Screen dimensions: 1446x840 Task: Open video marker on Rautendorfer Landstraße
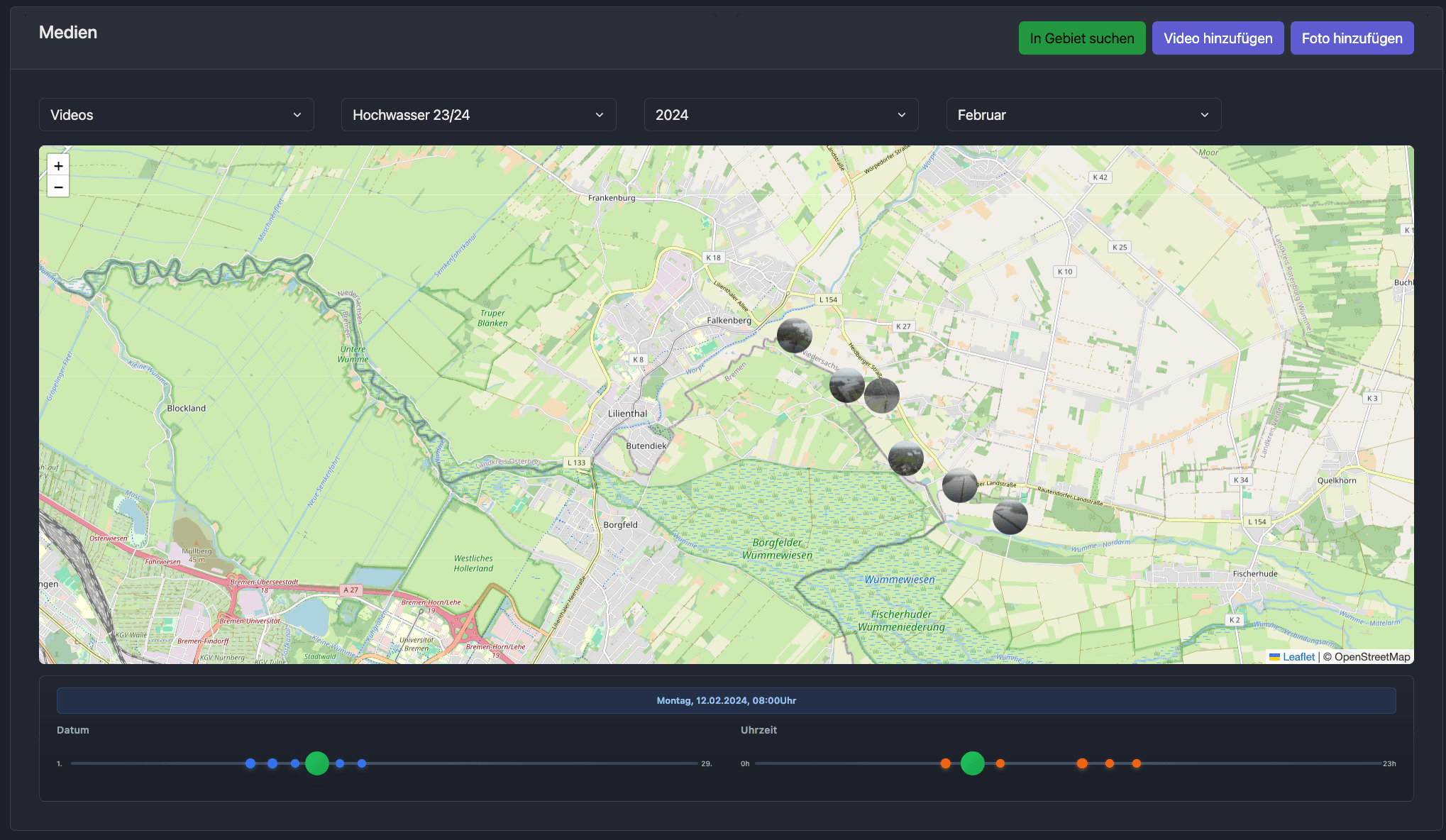pyautogui.click(x=959, y=485)
